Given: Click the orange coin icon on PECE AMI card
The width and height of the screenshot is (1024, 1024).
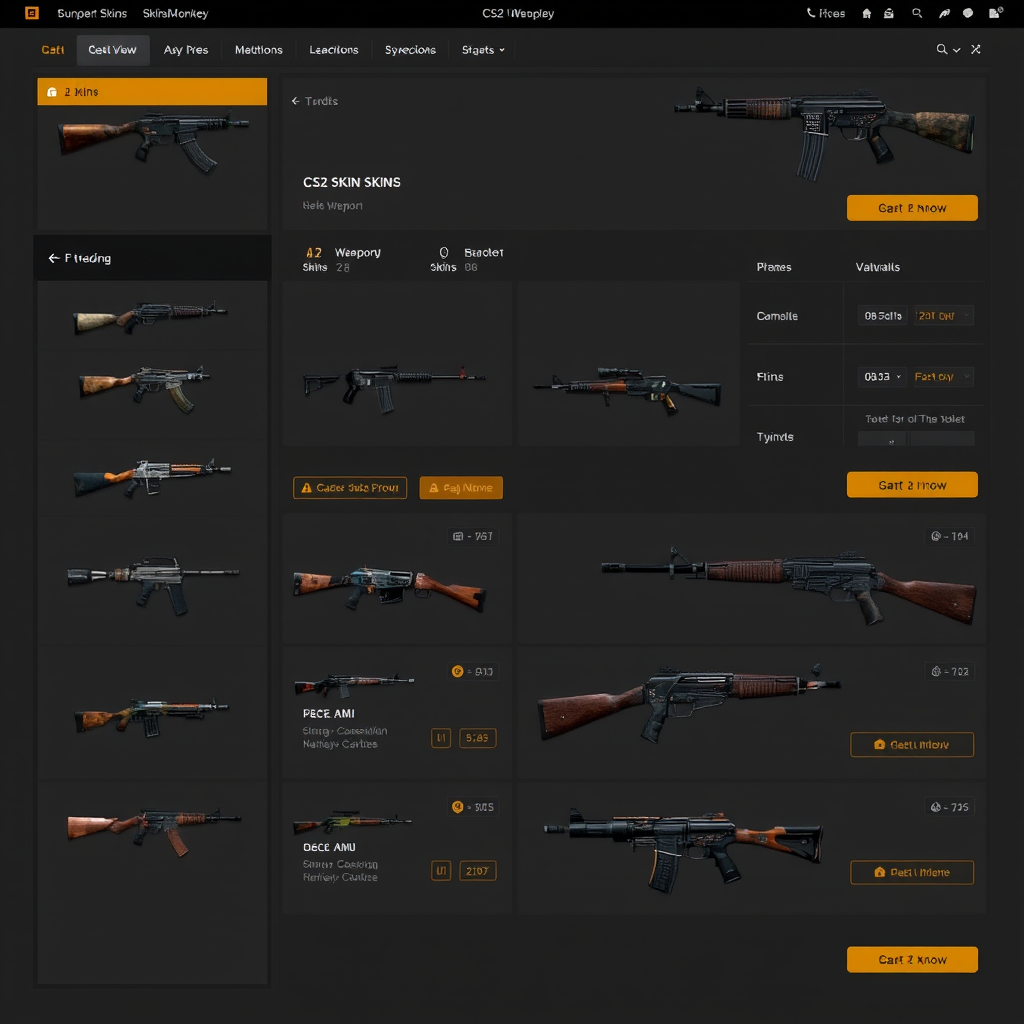Looking at the screenshot, I should coord(457,671).
